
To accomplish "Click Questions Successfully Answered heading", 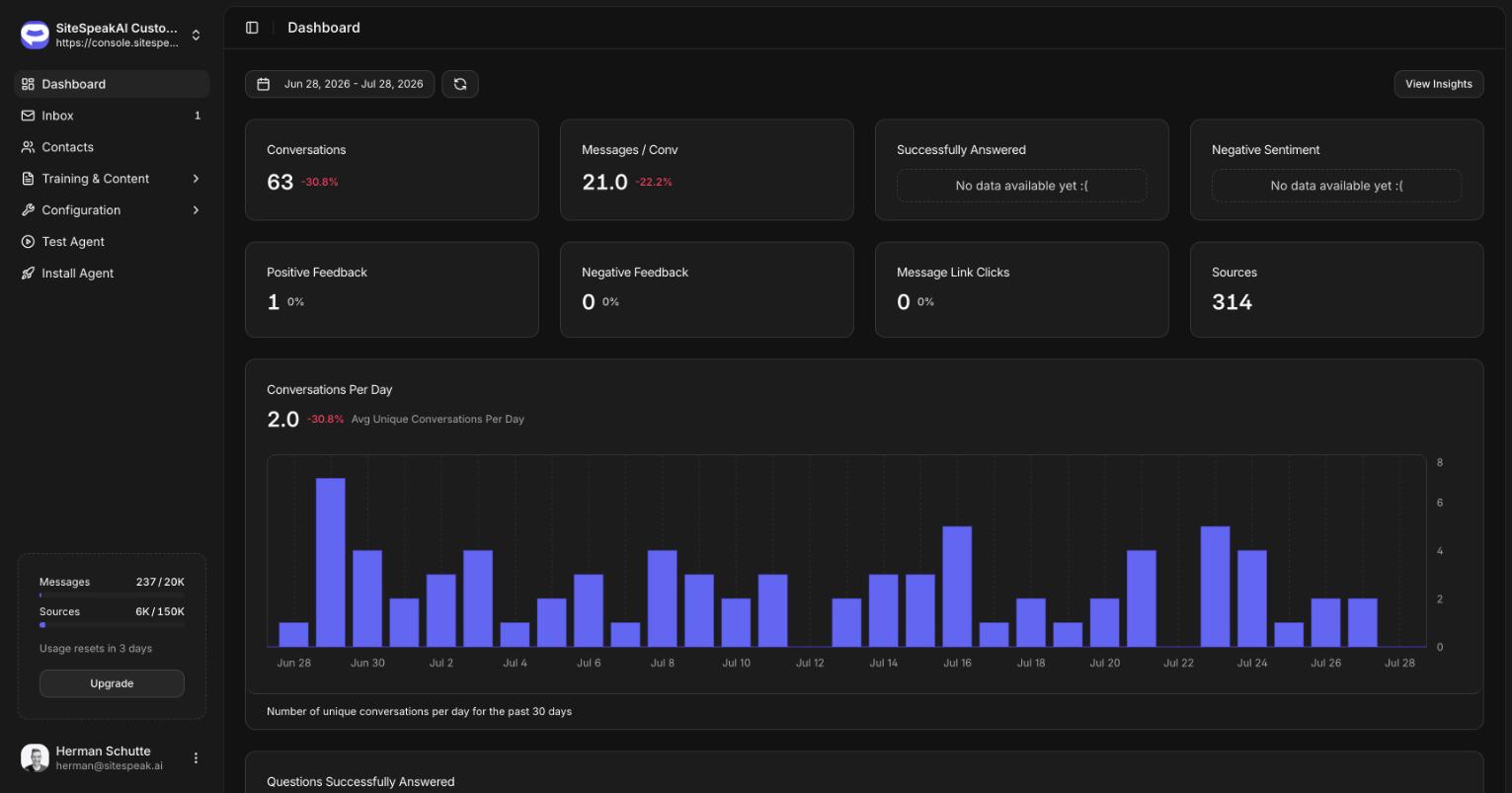I will tap(360, 782).
